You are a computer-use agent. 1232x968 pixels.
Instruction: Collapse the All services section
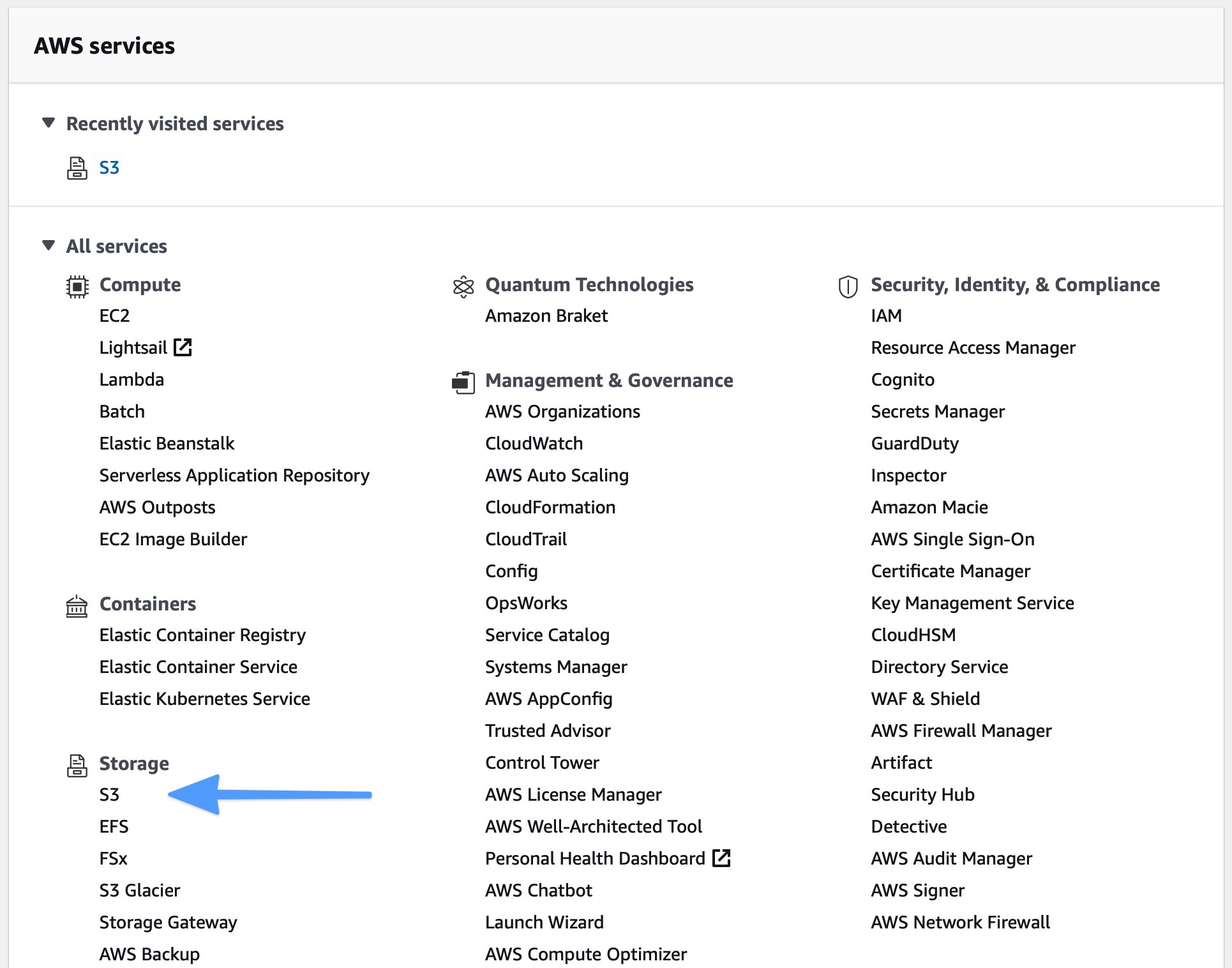click(49, 245)
